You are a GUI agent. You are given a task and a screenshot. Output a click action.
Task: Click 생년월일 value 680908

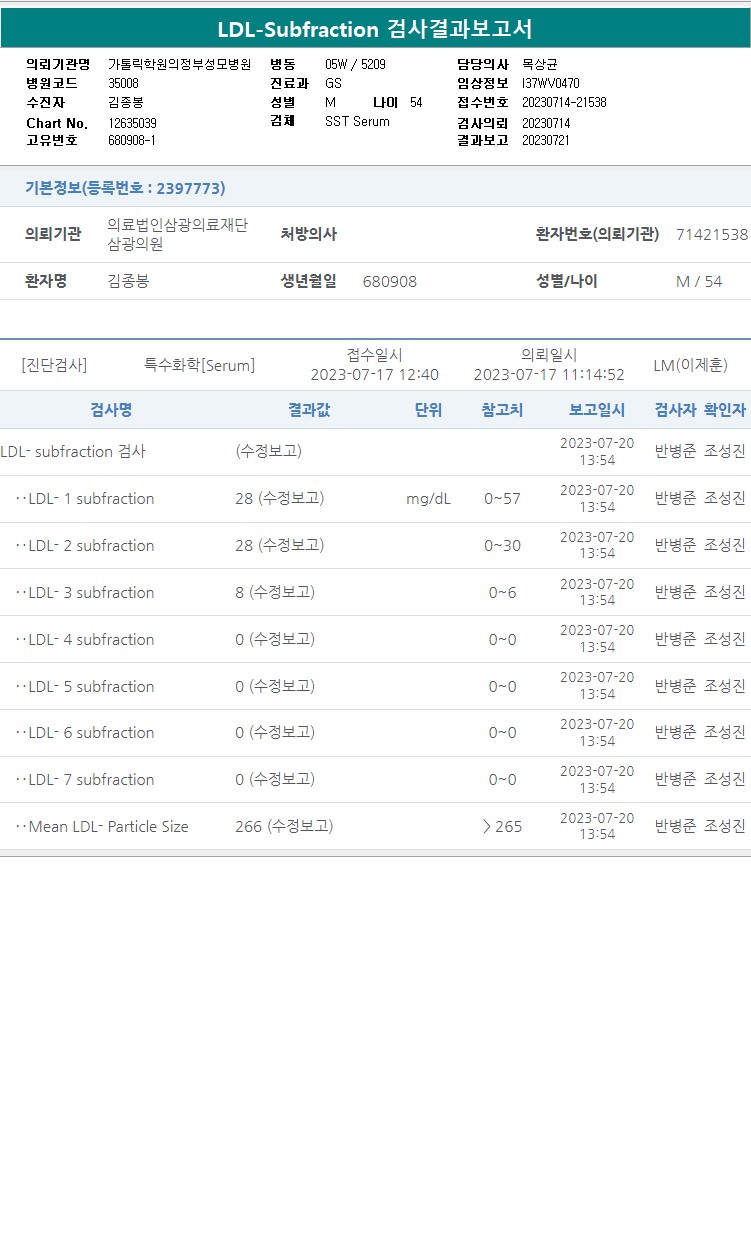pyautogui.click(x=390, y=281)
